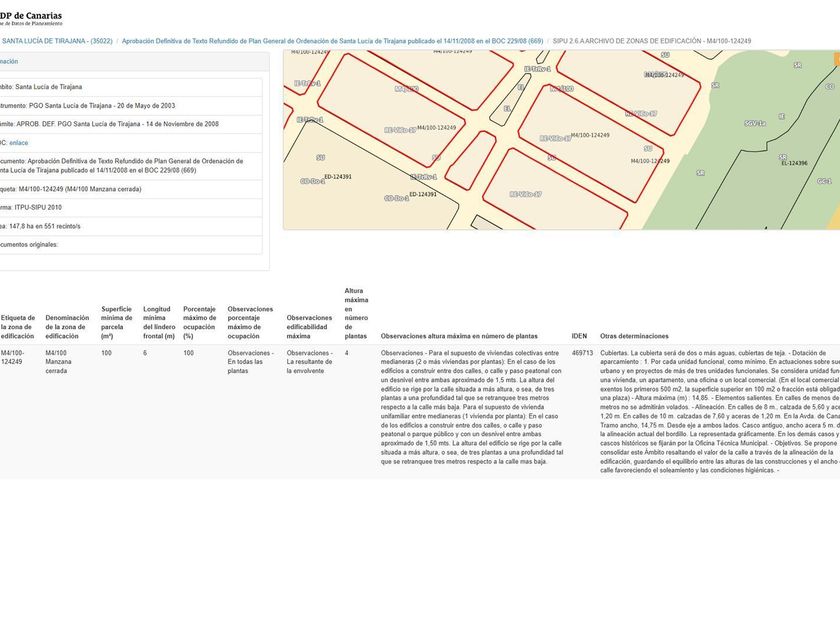
Task: Click the 'Superficie mínima de parcela' column header
Action: pos(116,322)
